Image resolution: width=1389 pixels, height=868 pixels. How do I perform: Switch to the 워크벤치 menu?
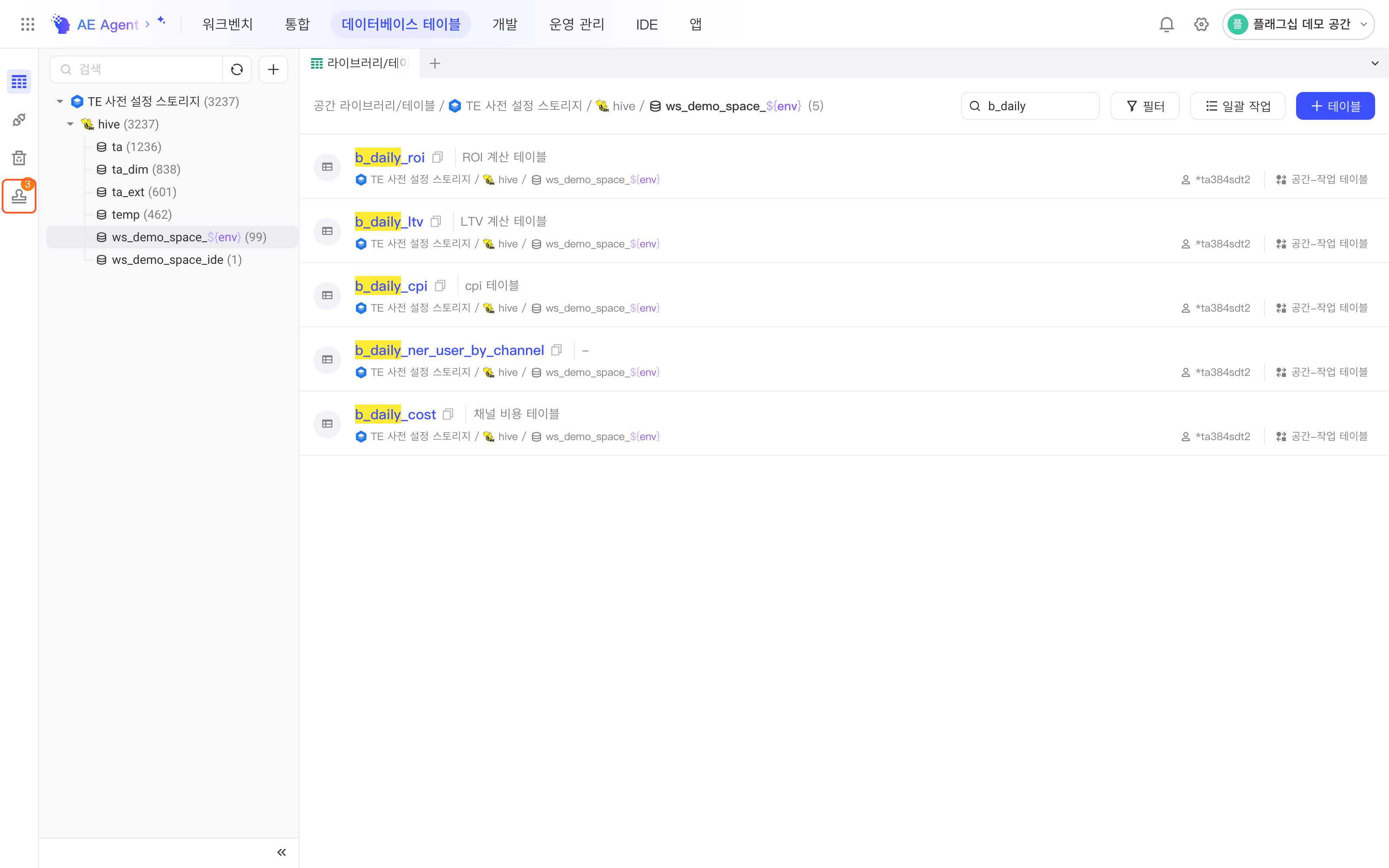[227, 24]
